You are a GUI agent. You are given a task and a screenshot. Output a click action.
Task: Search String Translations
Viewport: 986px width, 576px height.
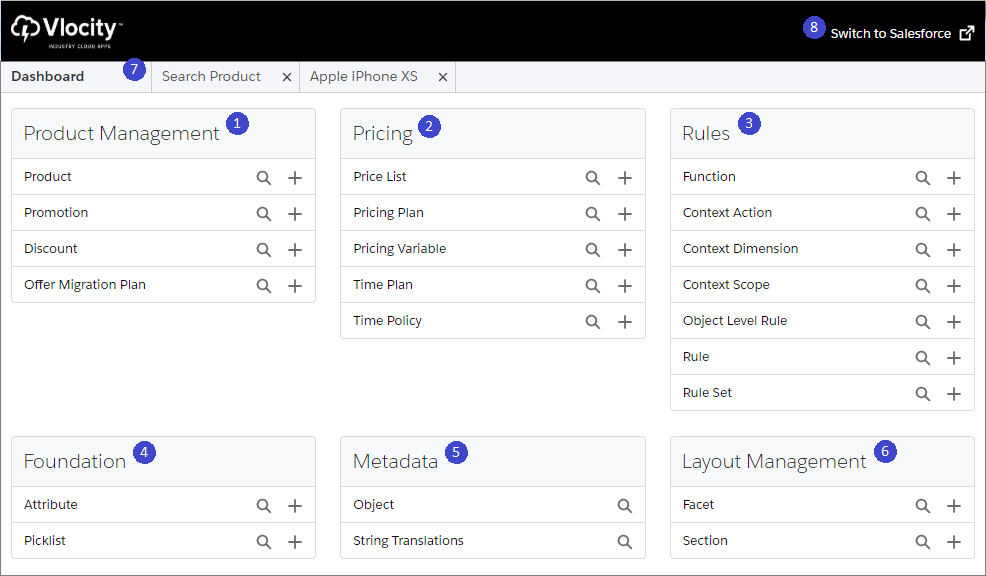coord(624,541)
